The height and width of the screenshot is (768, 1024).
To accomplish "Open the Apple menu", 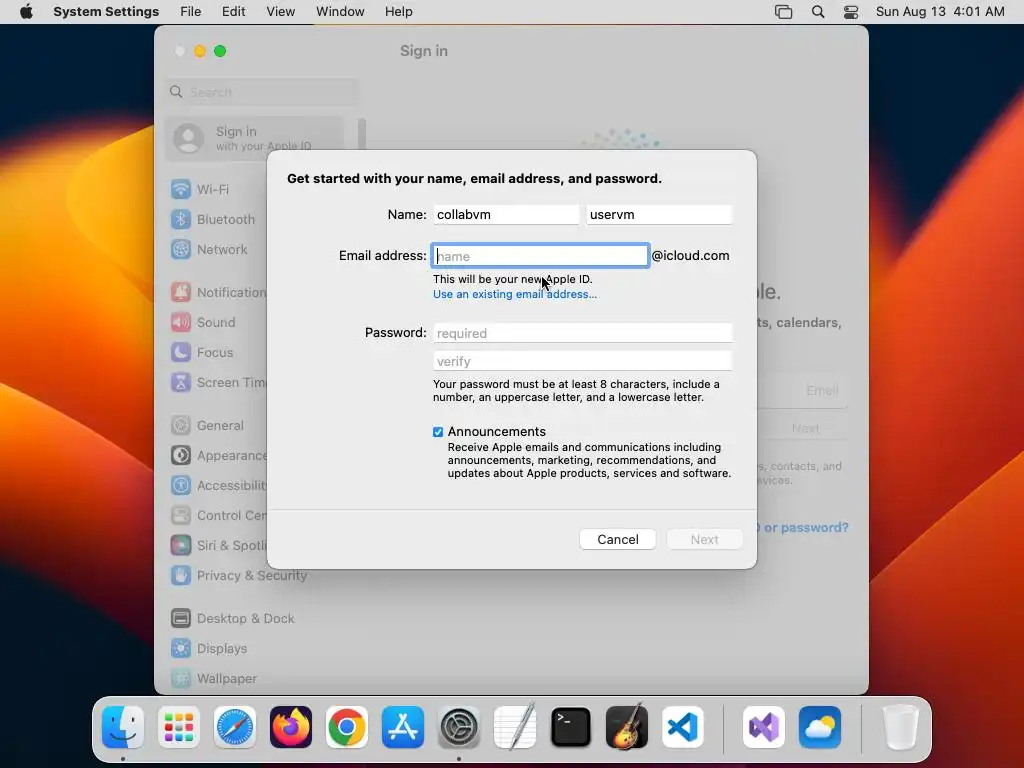I will tap(26, 12).
